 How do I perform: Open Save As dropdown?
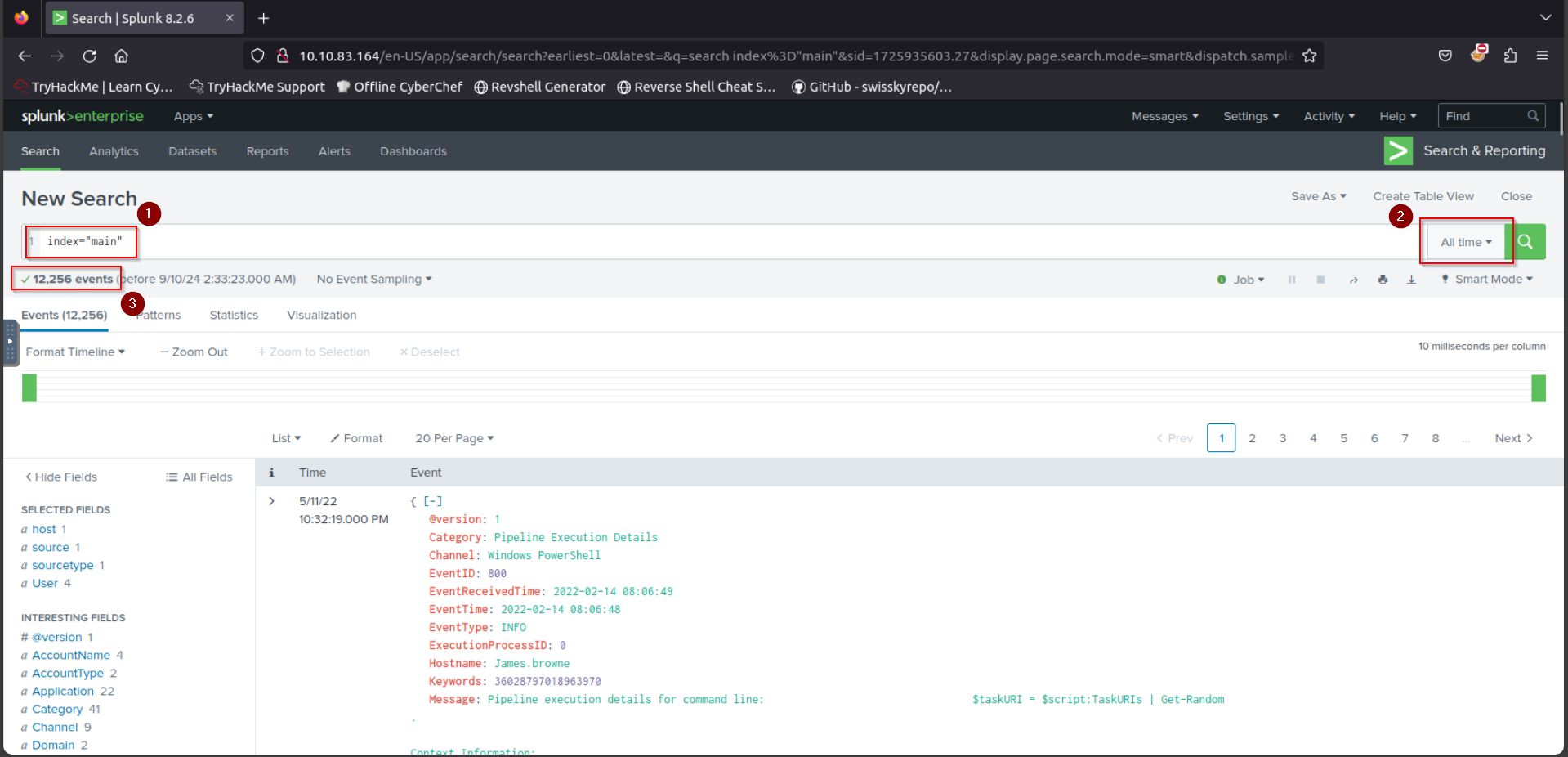pos(1319,196)
